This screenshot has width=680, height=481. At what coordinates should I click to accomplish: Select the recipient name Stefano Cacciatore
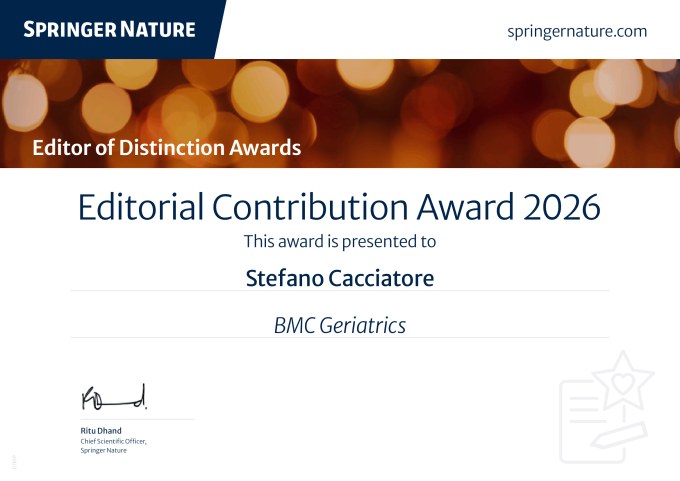pyautogui.click(x=340, y=278)
